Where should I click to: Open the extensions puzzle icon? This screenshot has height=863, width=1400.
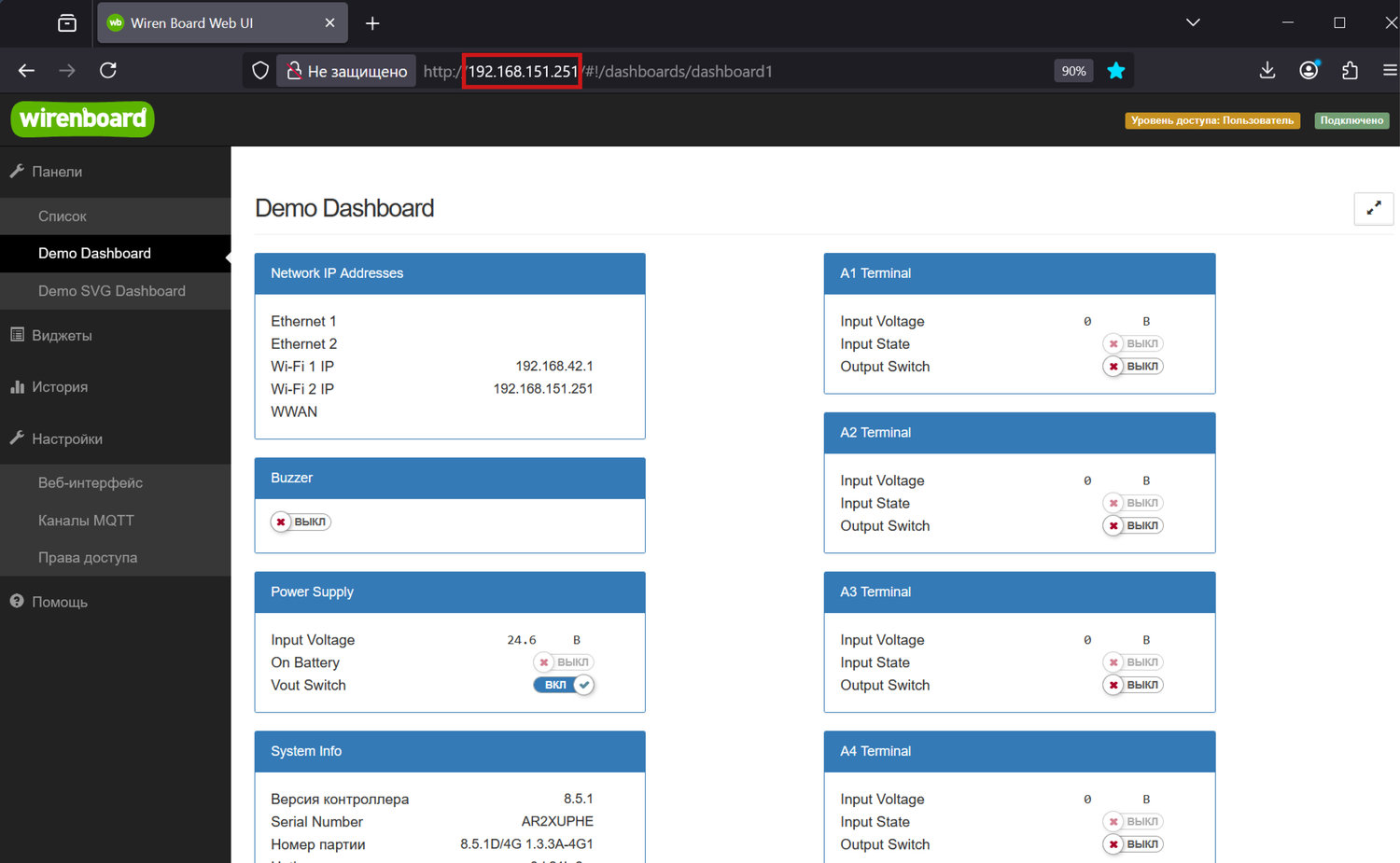pyautogui.click(x=1350, y=71)
